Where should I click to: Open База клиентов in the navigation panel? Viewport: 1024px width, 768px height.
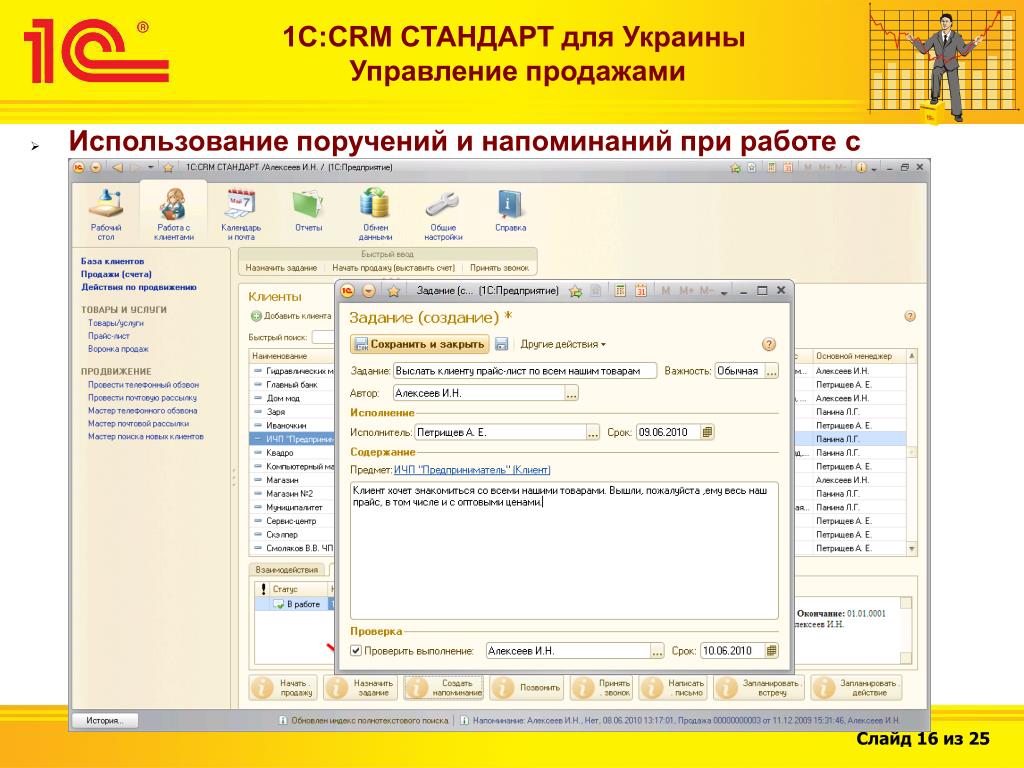[112, 261]
